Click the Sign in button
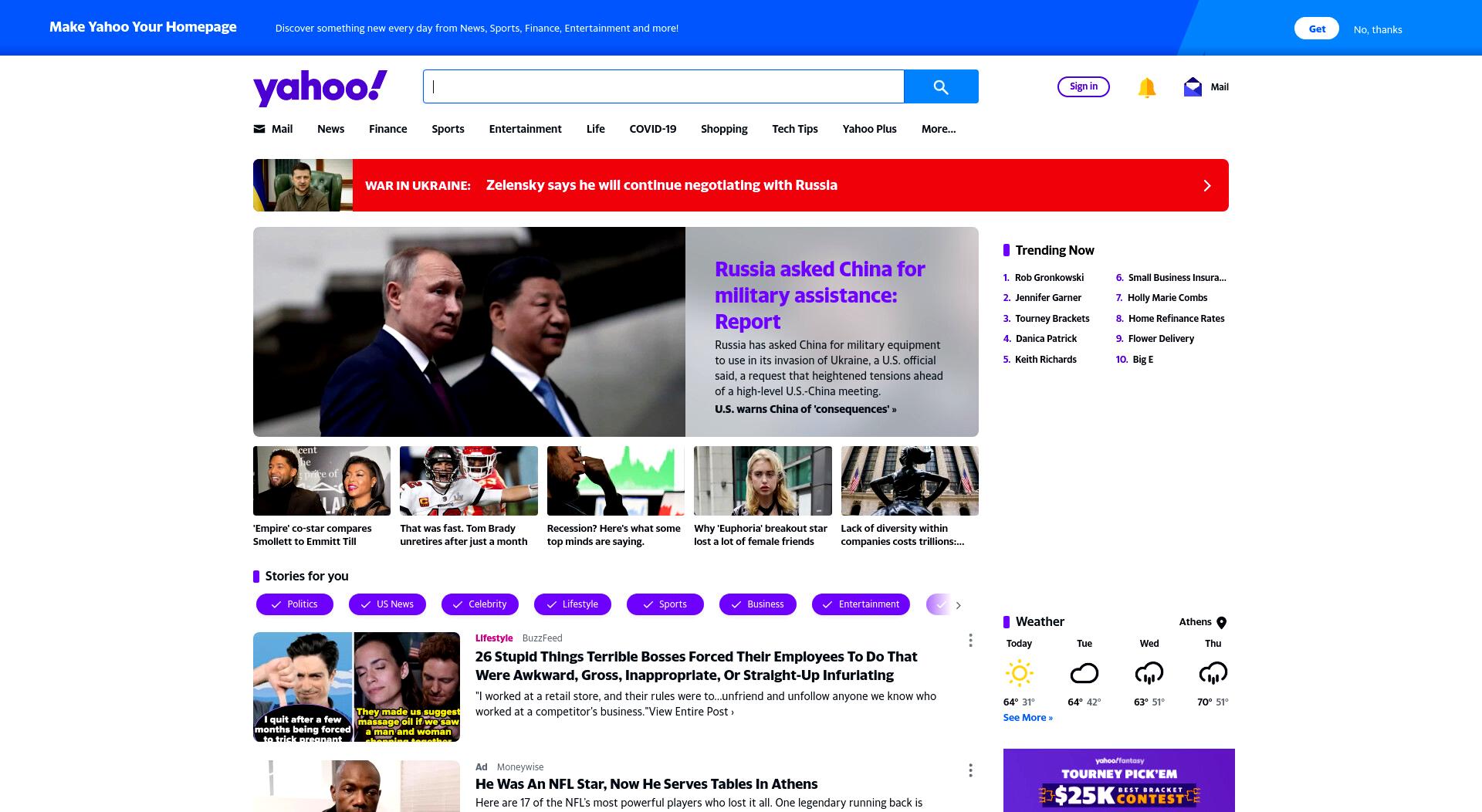This screenshot has width=1482, height=812. [x=1084, y=86]
